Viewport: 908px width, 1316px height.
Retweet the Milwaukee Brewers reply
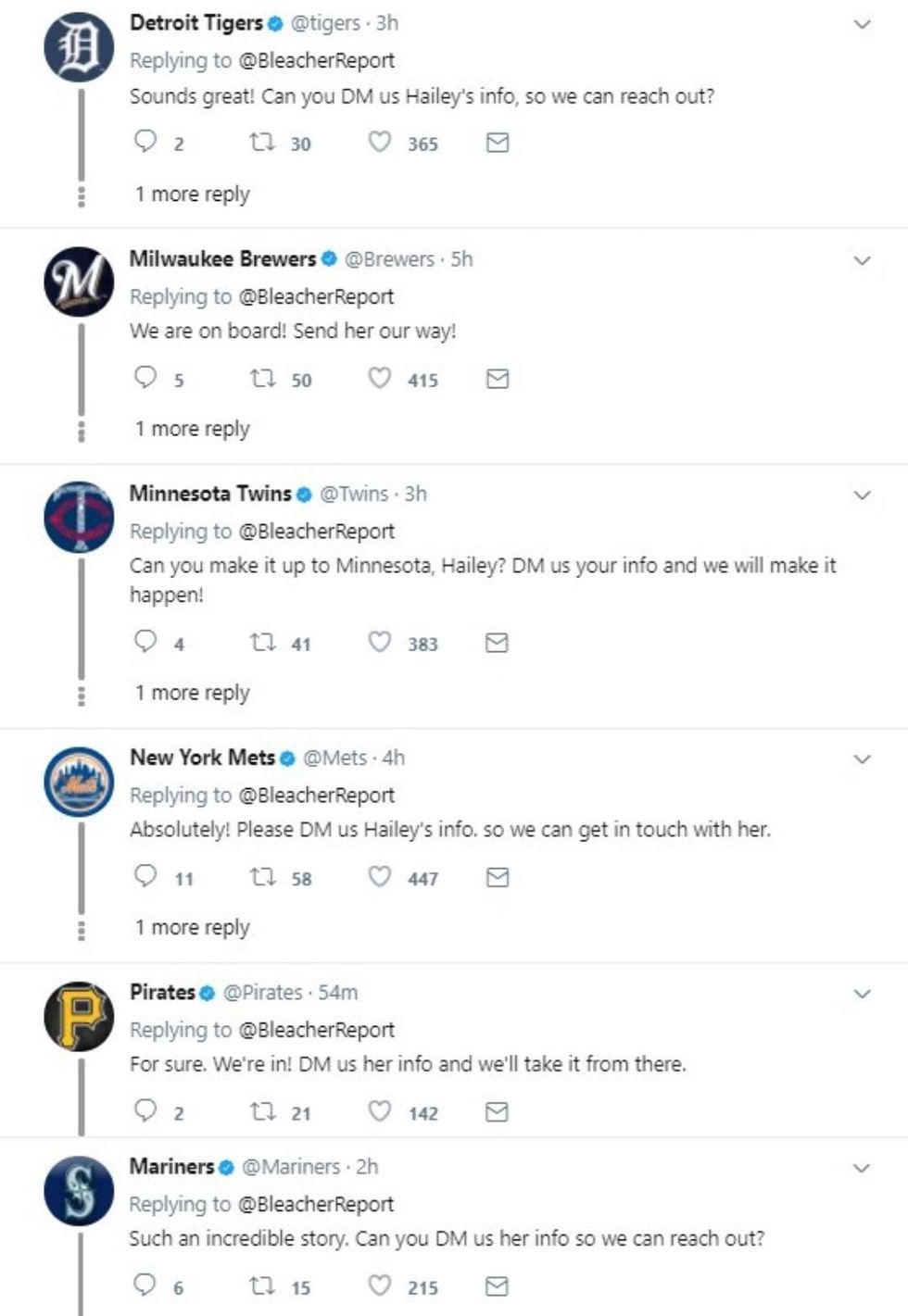coord(262,379)
